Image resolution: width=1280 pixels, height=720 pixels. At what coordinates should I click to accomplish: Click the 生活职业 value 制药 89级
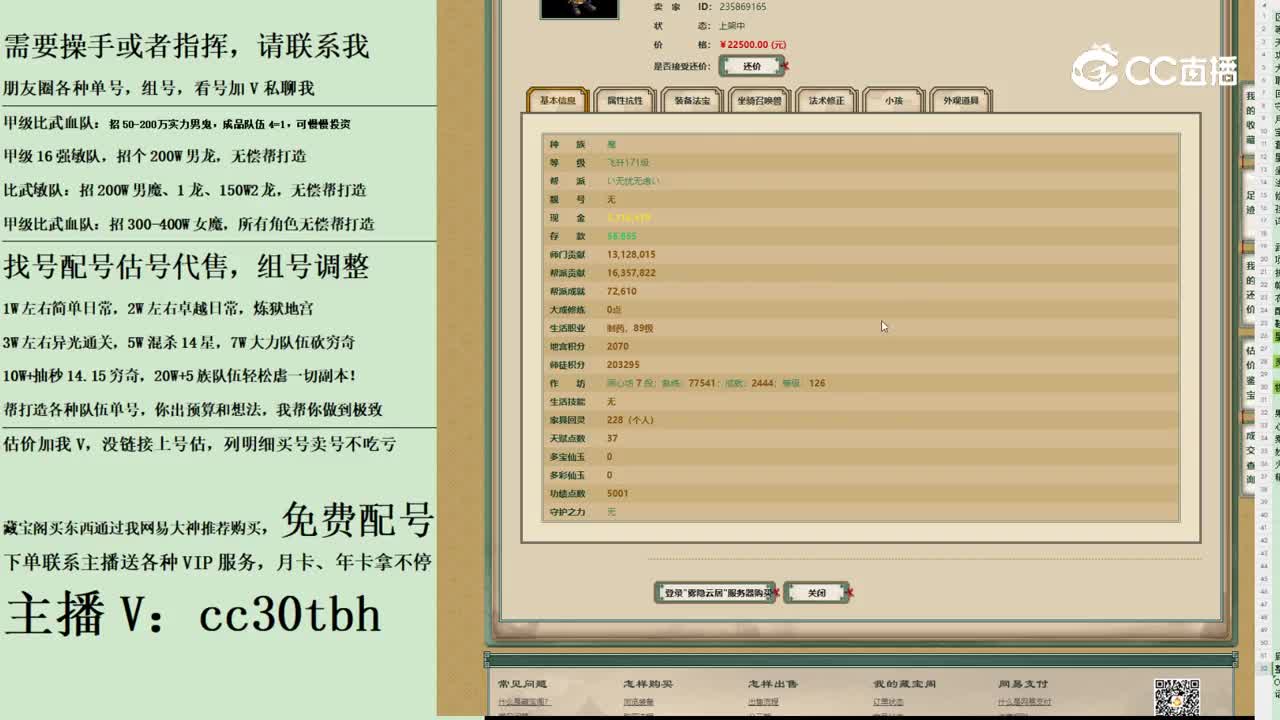tap(630, 328)
